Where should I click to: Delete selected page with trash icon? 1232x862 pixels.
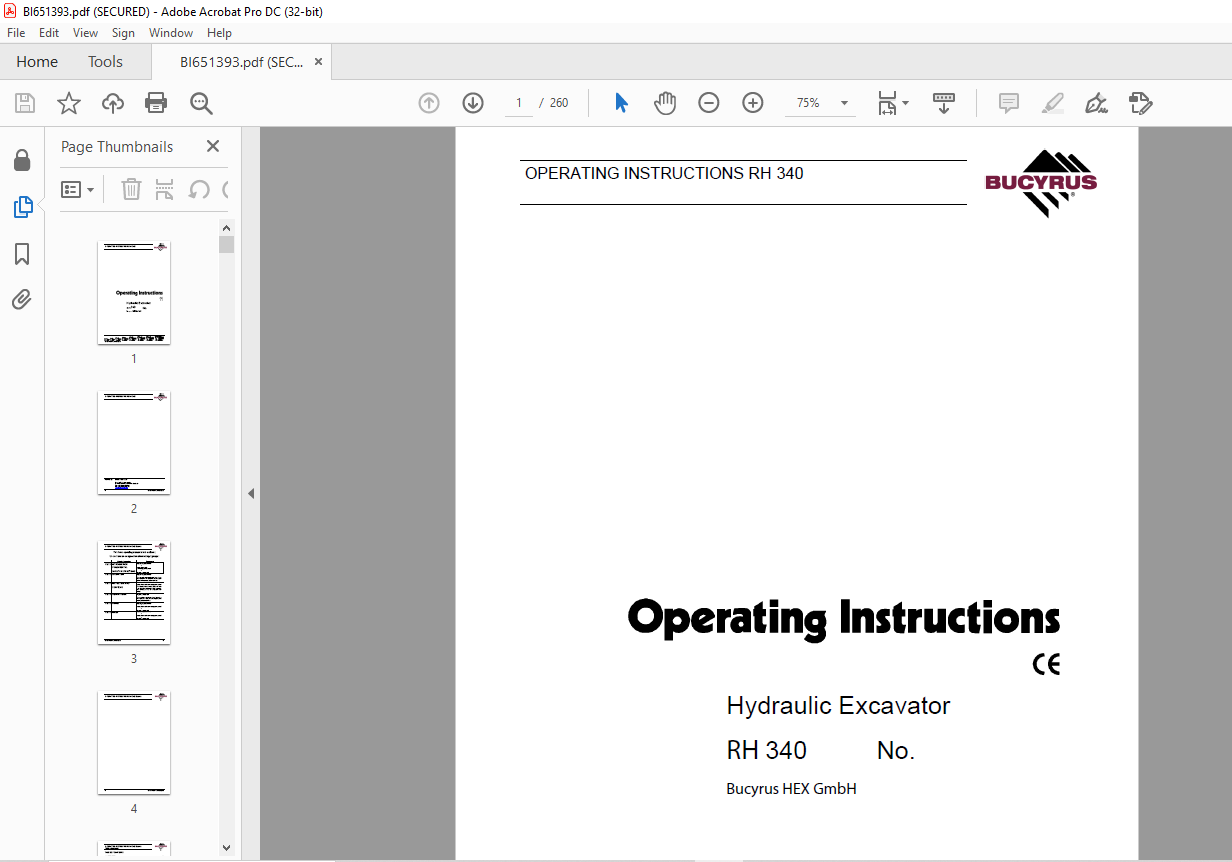[131, 189]
